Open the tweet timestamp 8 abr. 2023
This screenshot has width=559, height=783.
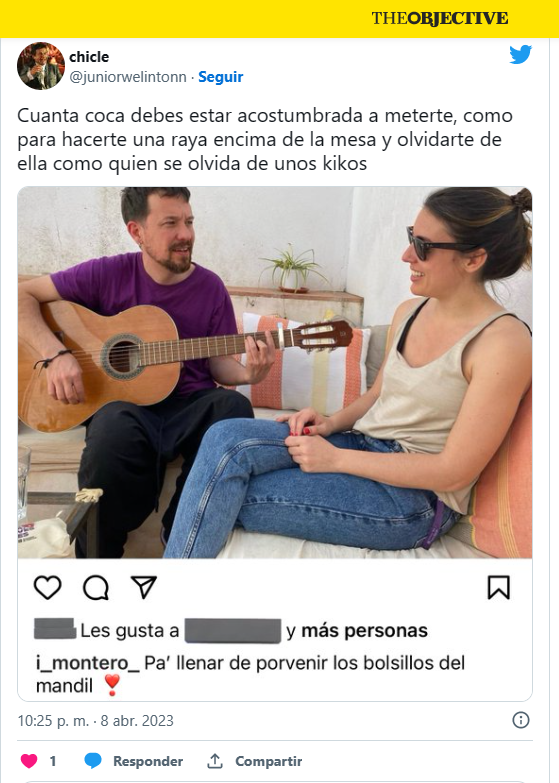click(95, 721)
